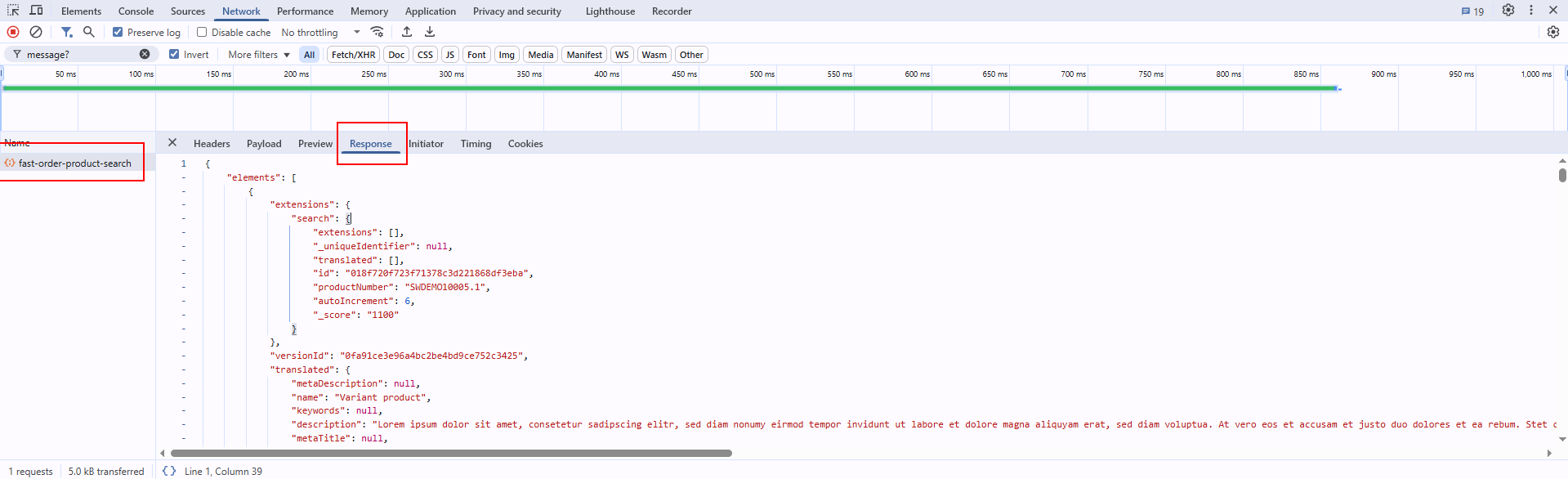This screenshot has width=1568, height=479.
Task: Click the Export HAR download icon
Action: tap(430, 32)
